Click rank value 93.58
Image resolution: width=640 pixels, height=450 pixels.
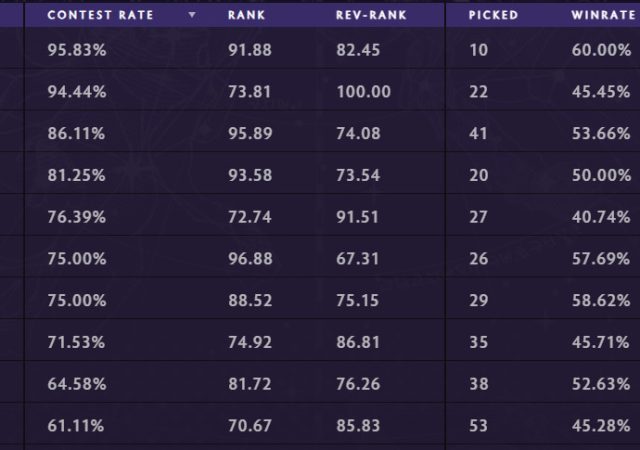pyautogui.click(x=247, y=174)
